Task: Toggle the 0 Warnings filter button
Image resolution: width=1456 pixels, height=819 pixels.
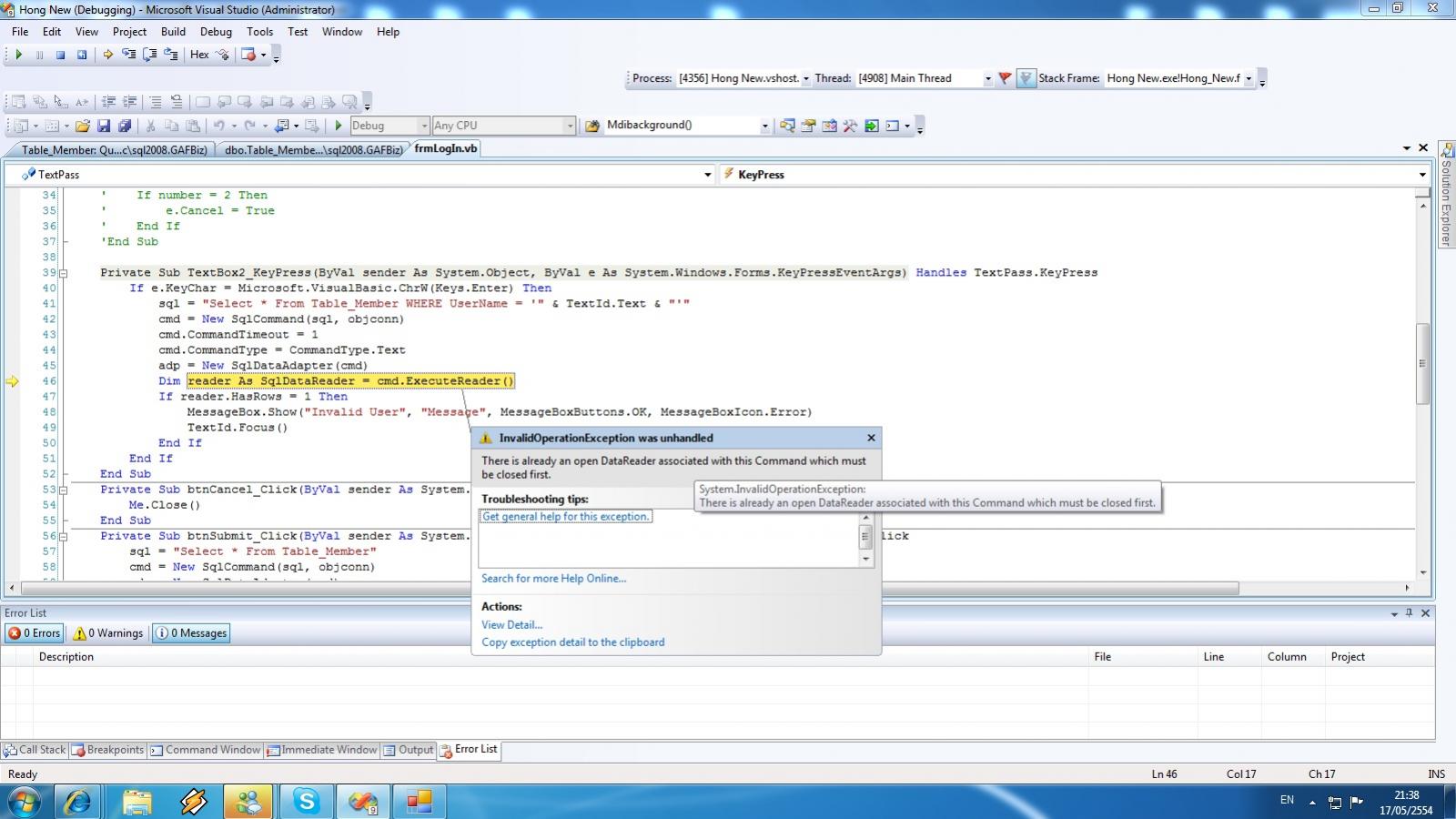Action: 108,633
